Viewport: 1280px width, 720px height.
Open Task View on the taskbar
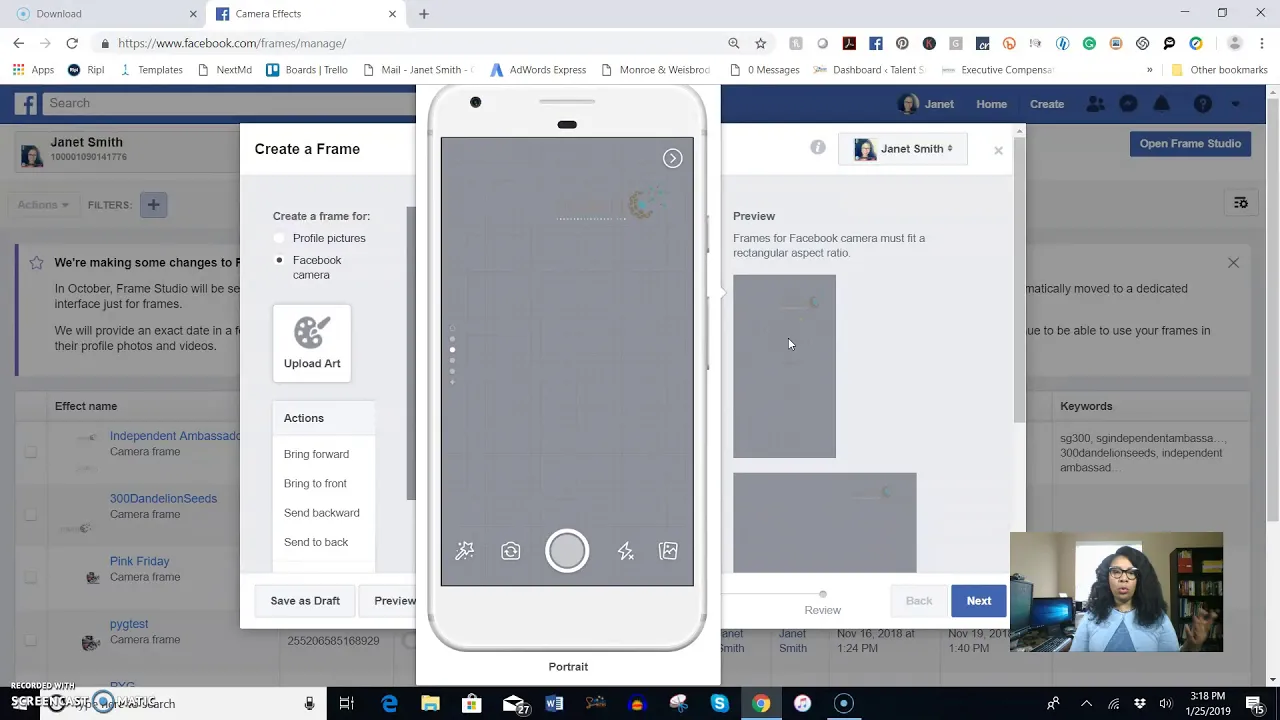click(347, 704)
